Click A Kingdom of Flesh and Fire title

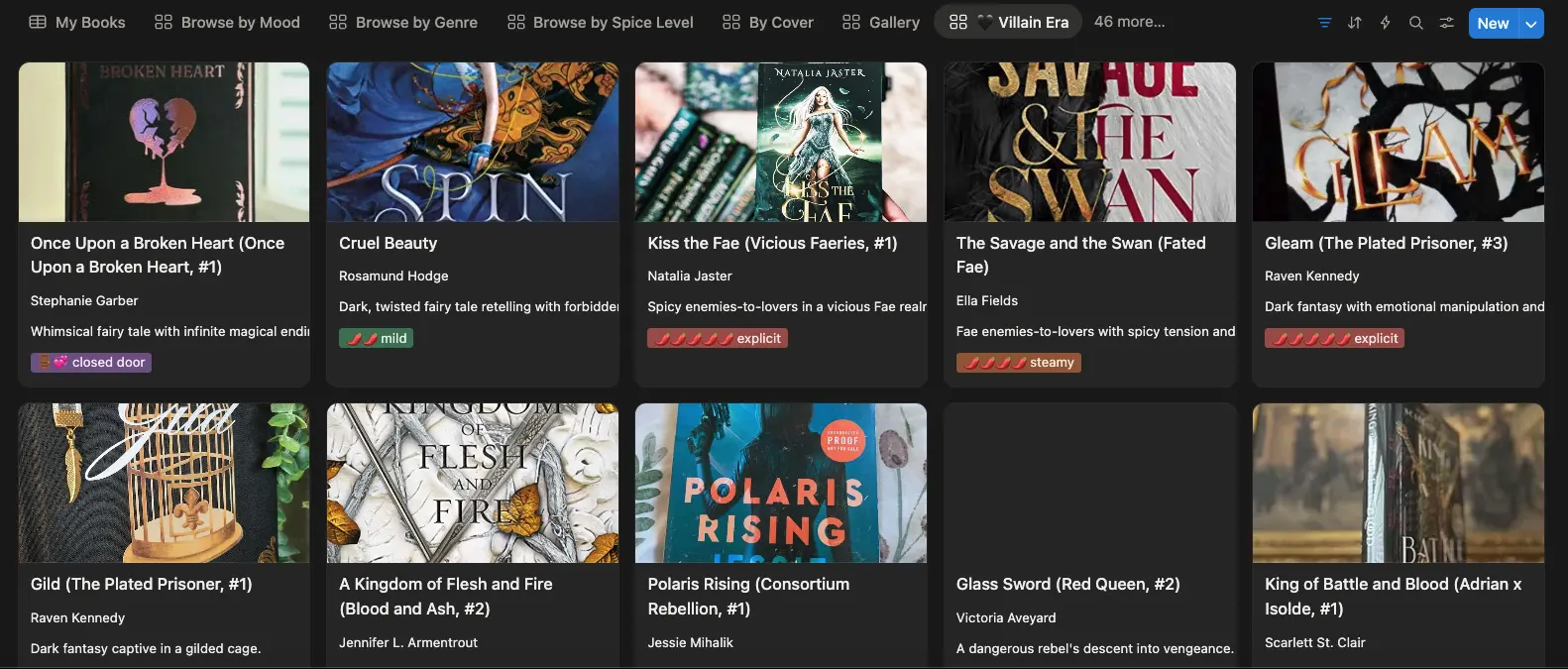tap(446, 596)
